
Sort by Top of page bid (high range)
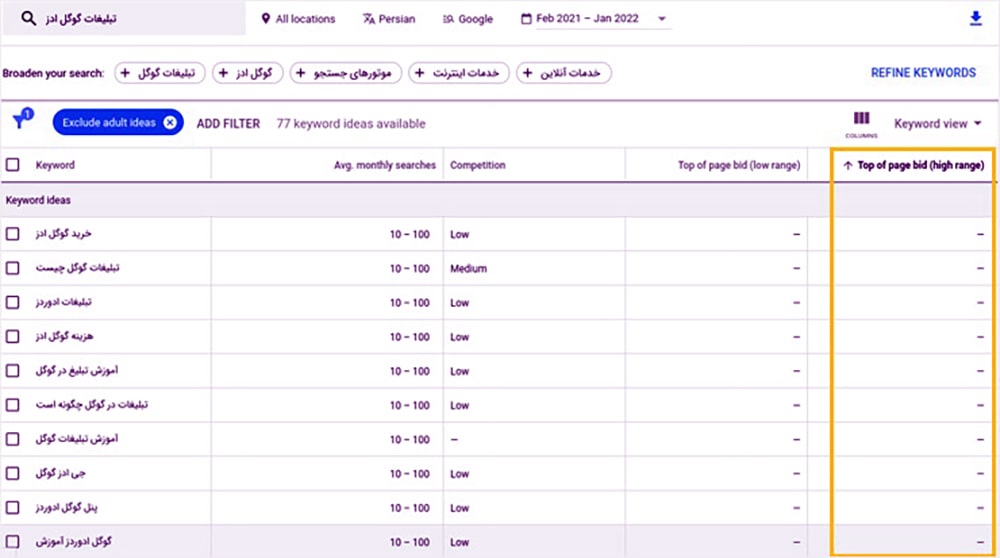[920, 165]
